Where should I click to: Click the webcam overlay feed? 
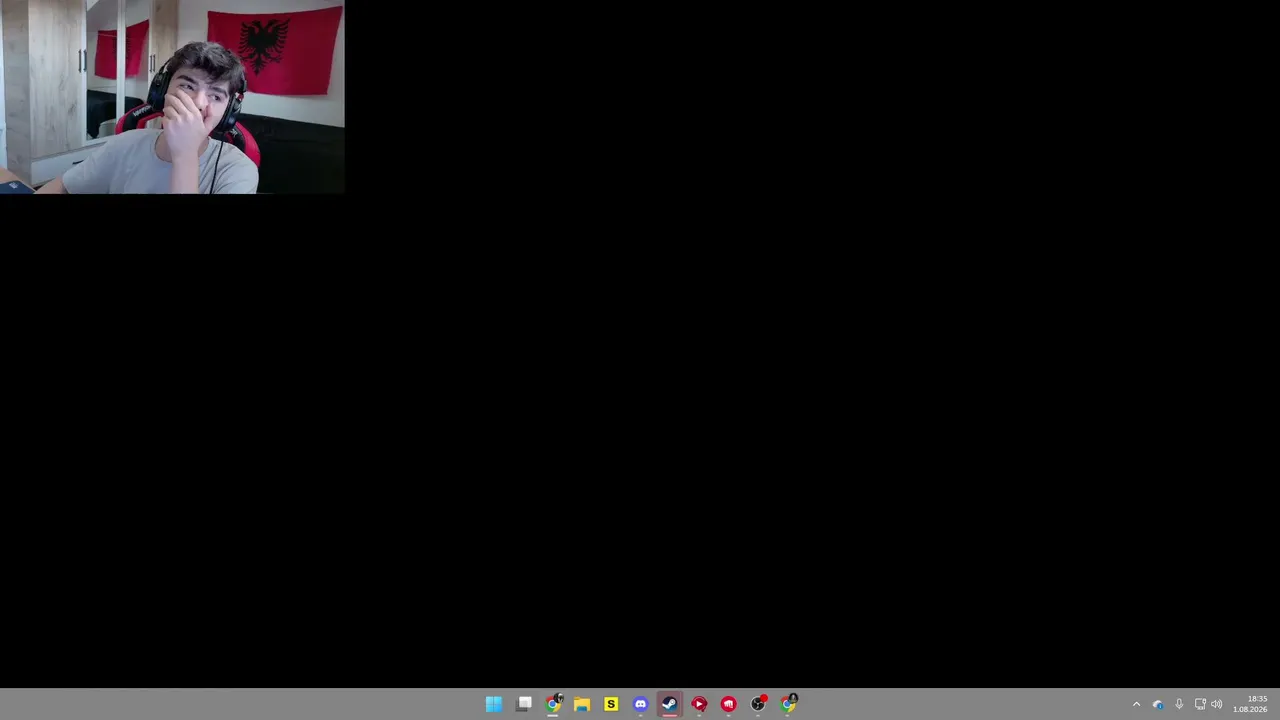point(172,96)
